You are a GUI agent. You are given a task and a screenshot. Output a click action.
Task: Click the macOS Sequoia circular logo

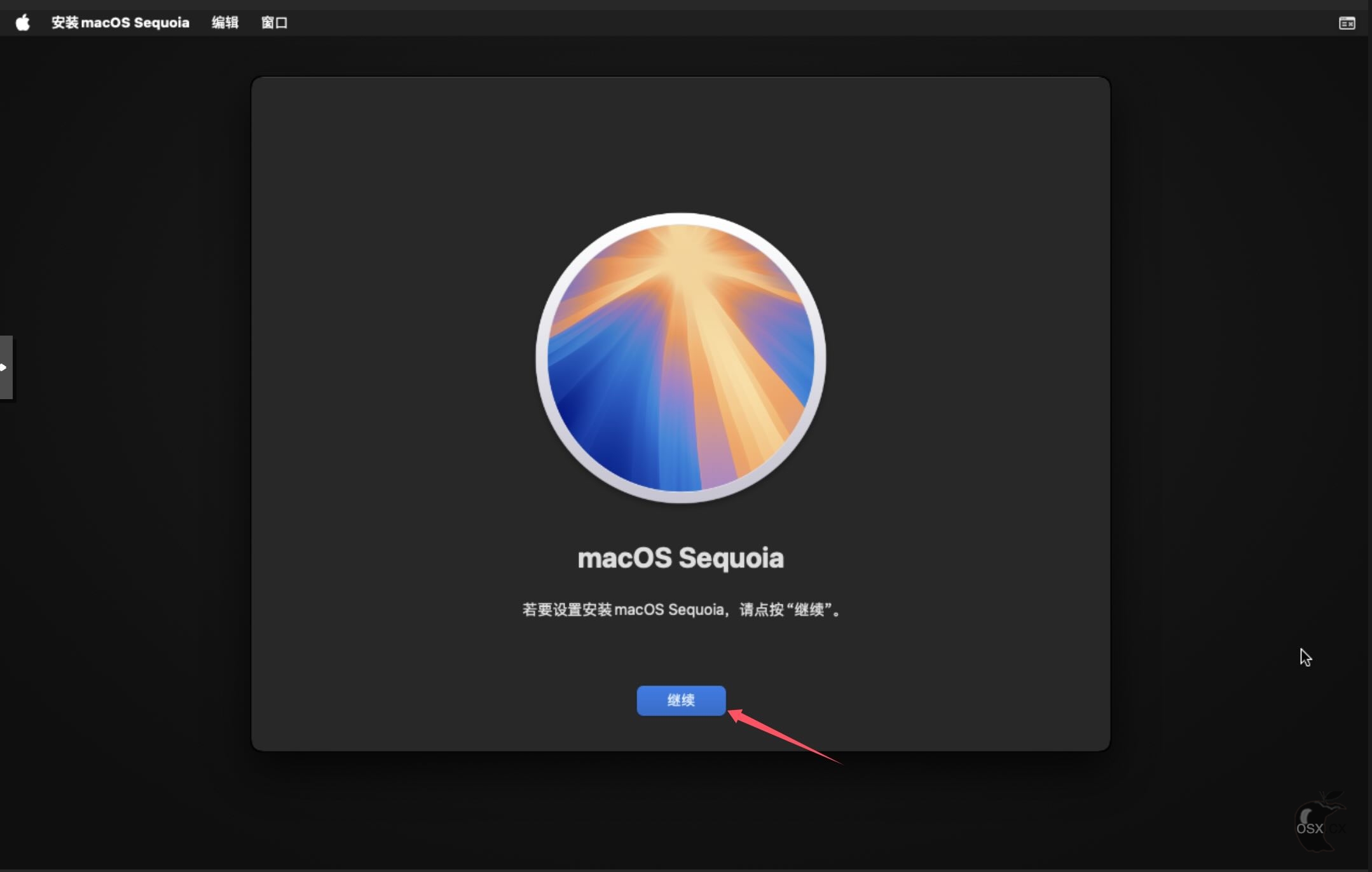tap(681, 358)
